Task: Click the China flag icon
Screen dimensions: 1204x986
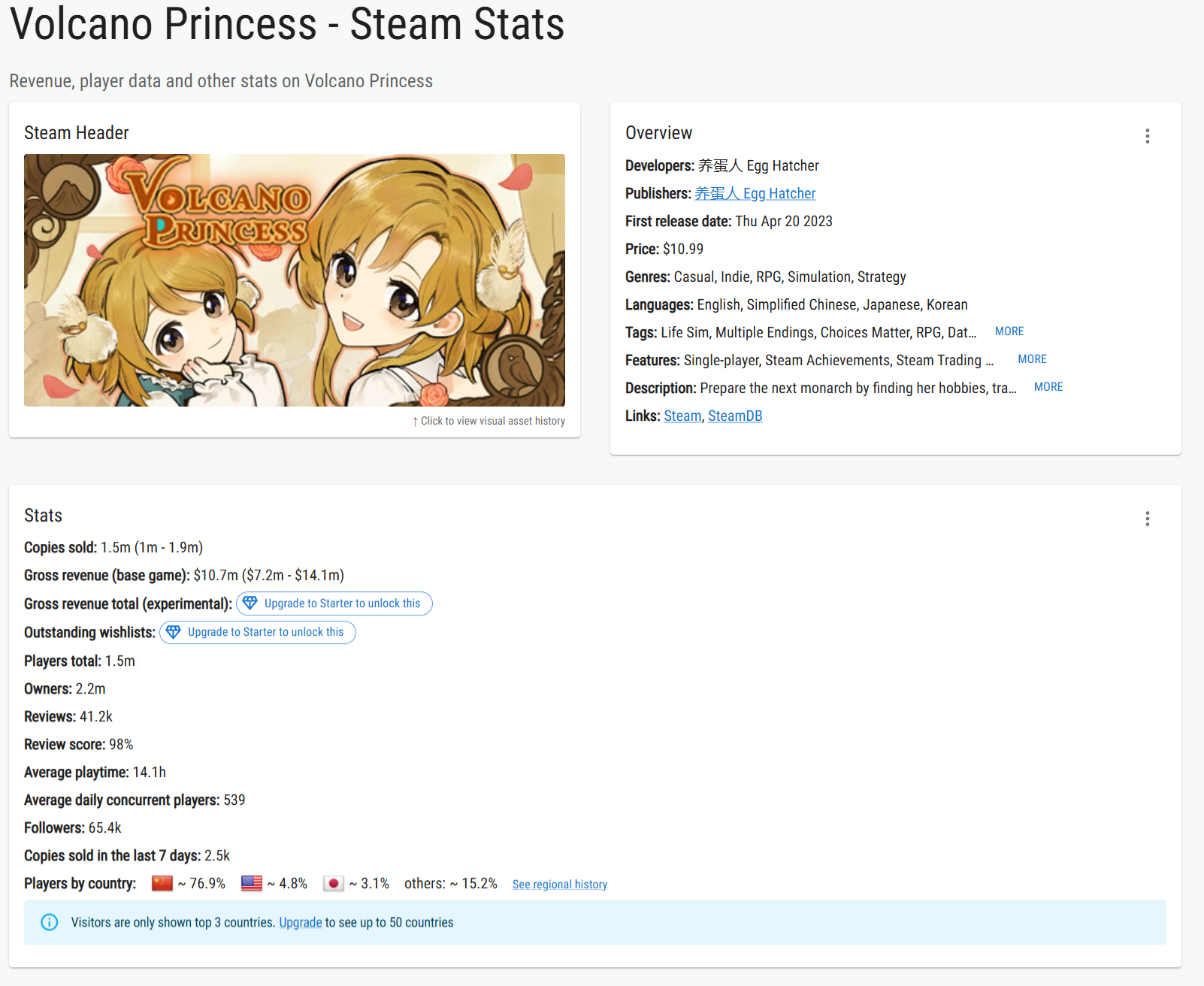Action: tap(162, 883)
